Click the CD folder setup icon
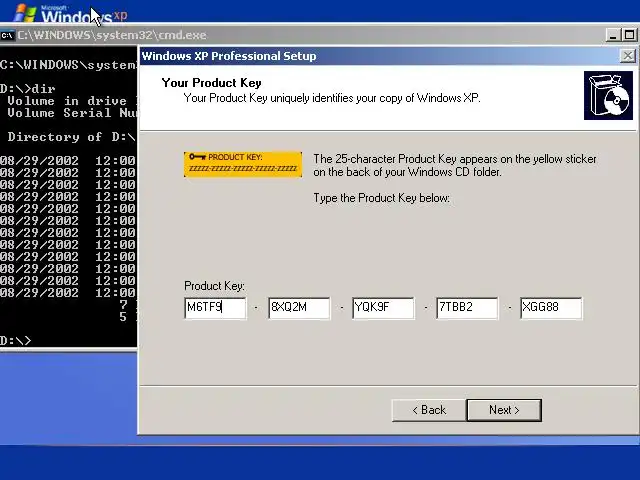Screen dimensions: 640x480 (x=608, y=96)
